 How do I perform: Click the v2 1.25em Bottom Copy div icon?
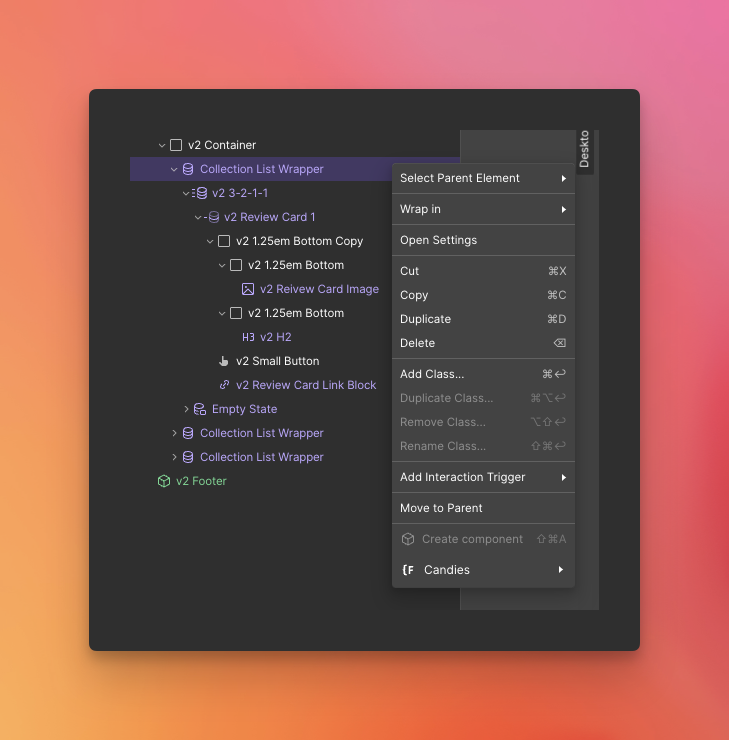pos(224,241)
